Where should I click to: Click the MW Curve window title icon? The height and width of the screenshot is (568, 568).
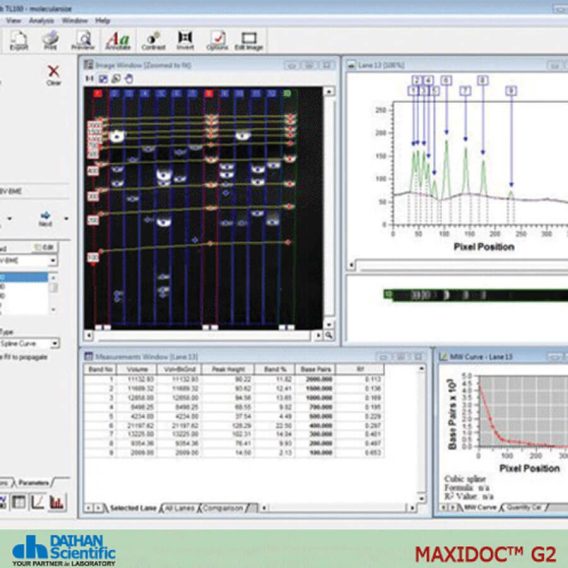[x=443, y=356]
